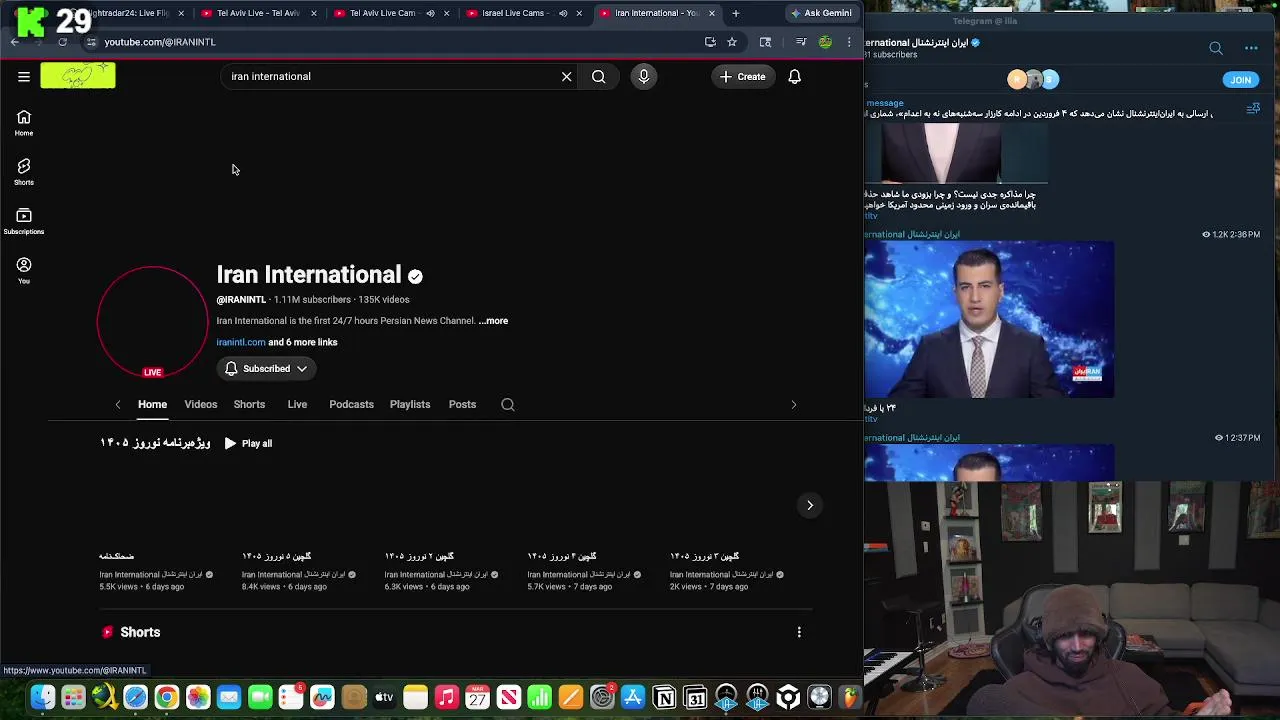Search within the channel magnifier icon
The height and width of the screenshot is (720, 1280).
508,404
